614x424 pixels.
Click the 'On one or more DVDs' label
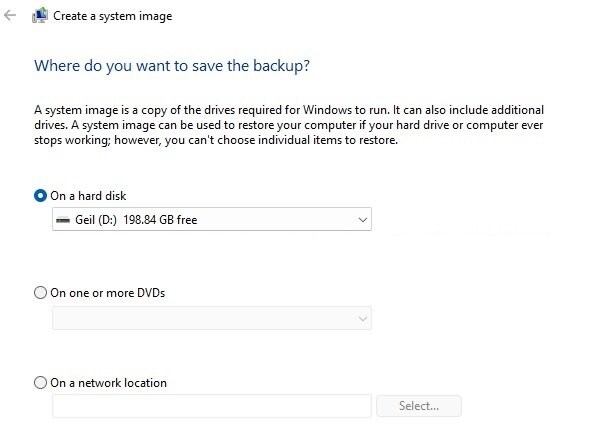click(107, 293)
